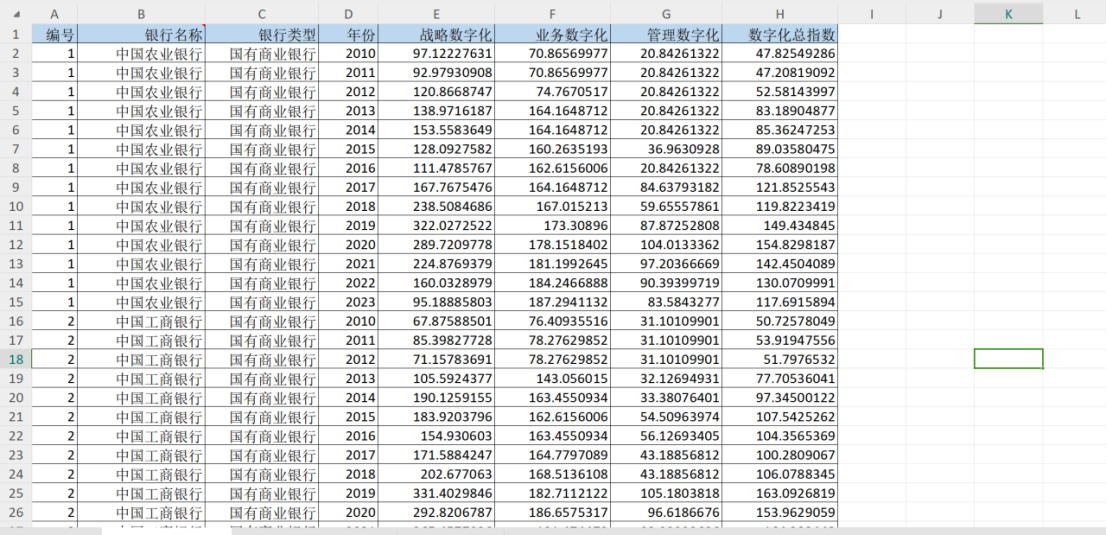Click the active empty cell K18
The height and width of the screenshot is (535, 1107).
pos(1008,359)
